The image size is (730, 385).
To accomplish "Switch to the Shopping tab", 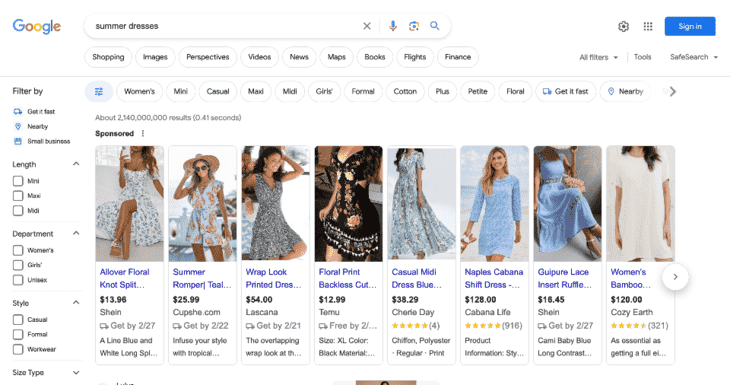I will pos(108,57).
